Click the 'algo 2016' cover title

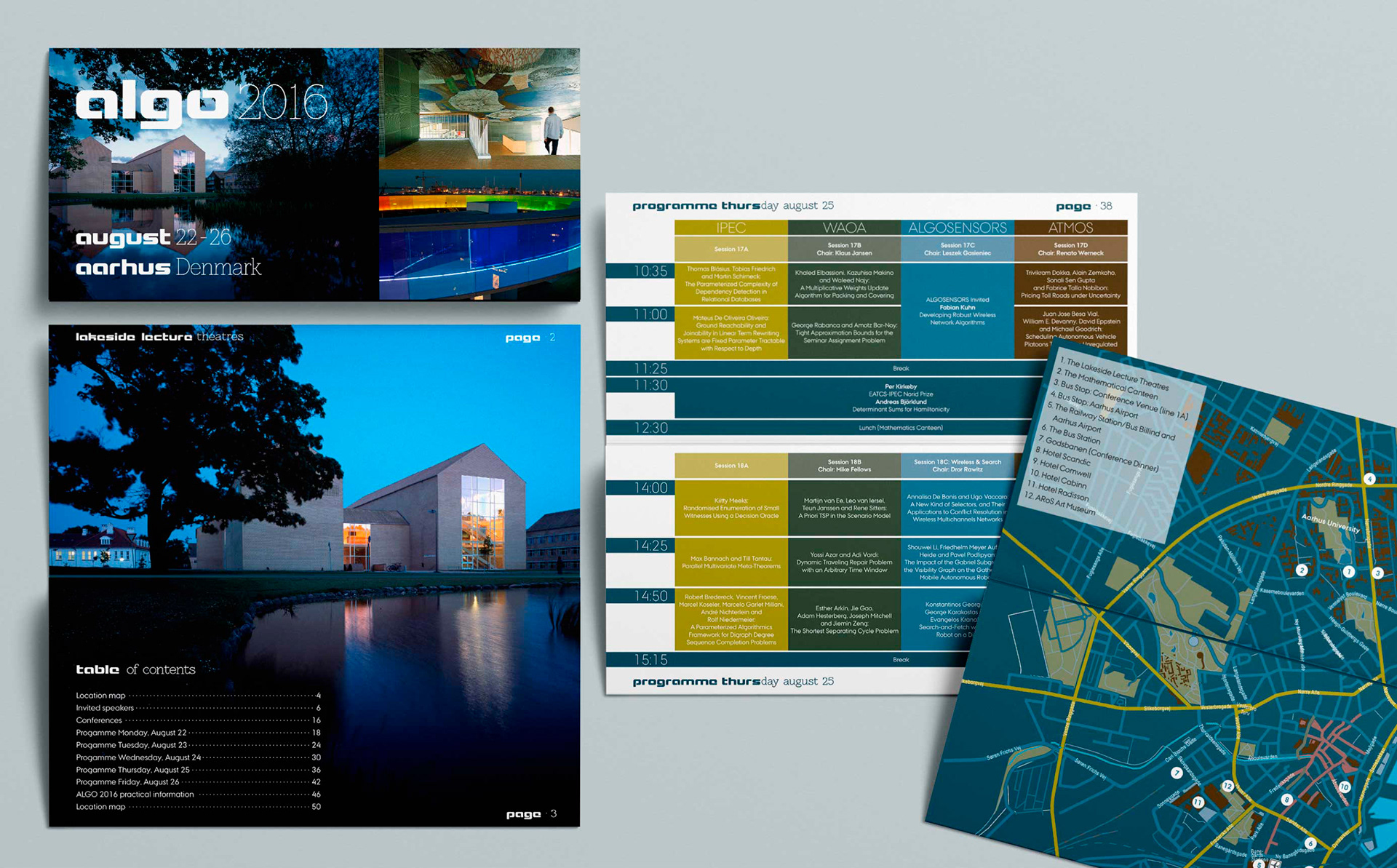click(202, 104)
